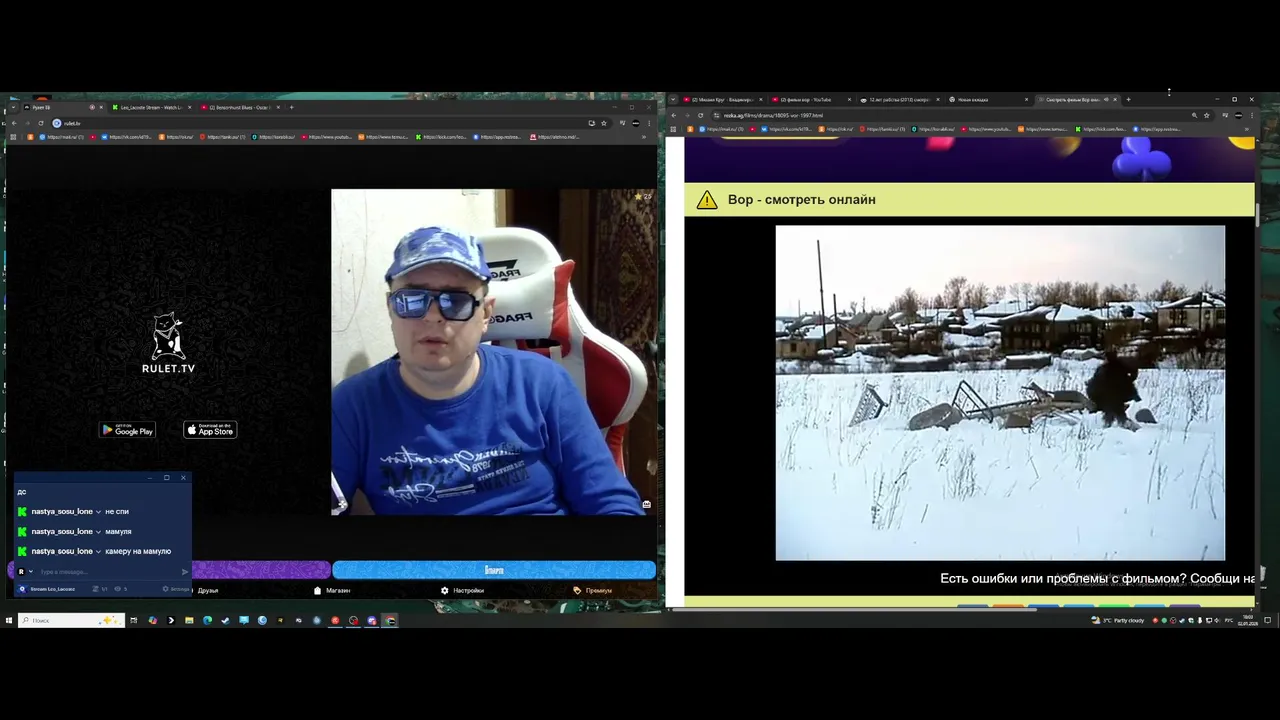This screenshot has height=720, width=1280.
Task: Open Task View from the taskbar
Action: 133,621
